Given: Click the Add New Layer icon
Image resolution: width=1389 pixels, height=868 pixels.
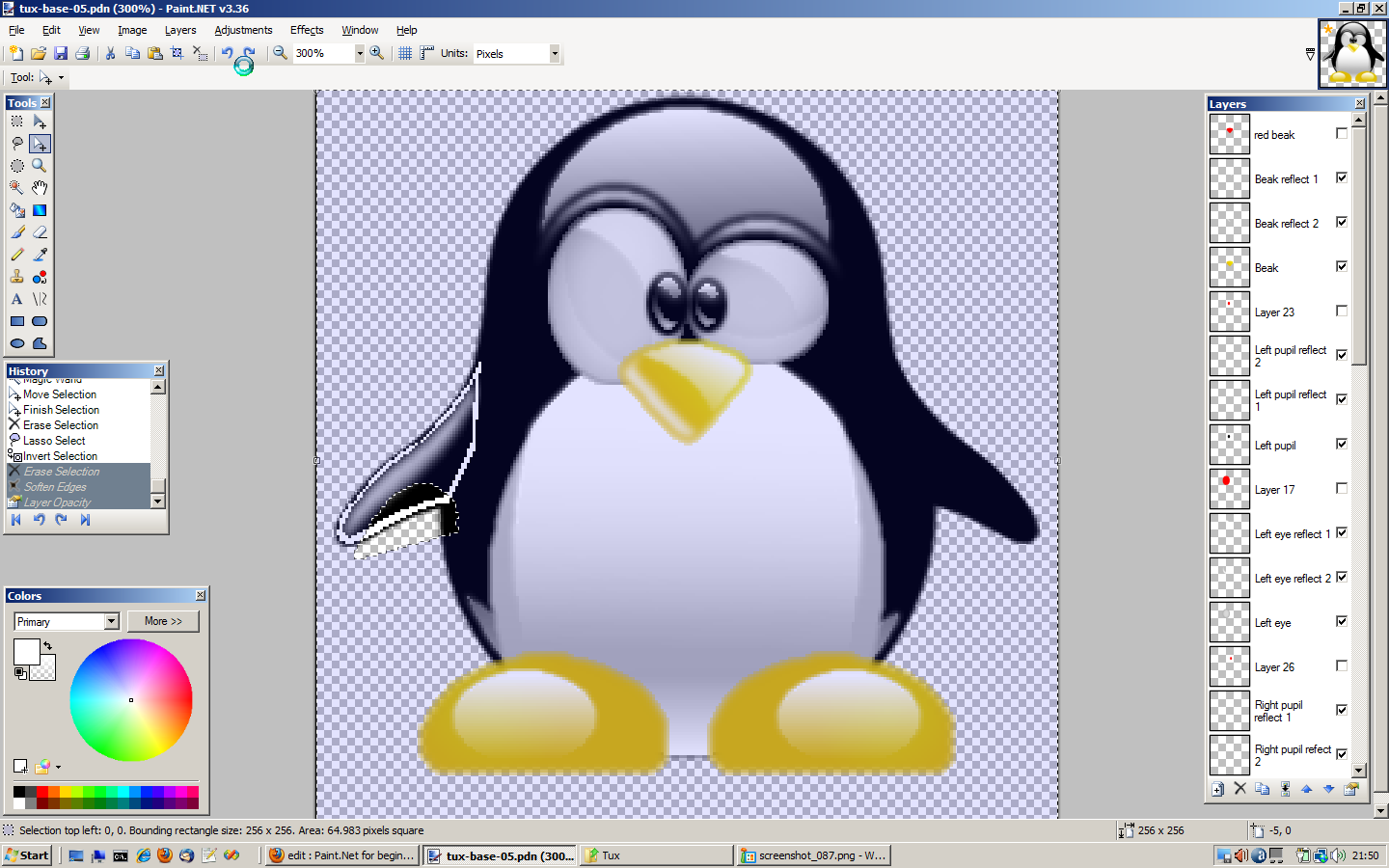Looking at the screenshot, I should 1218,789.
